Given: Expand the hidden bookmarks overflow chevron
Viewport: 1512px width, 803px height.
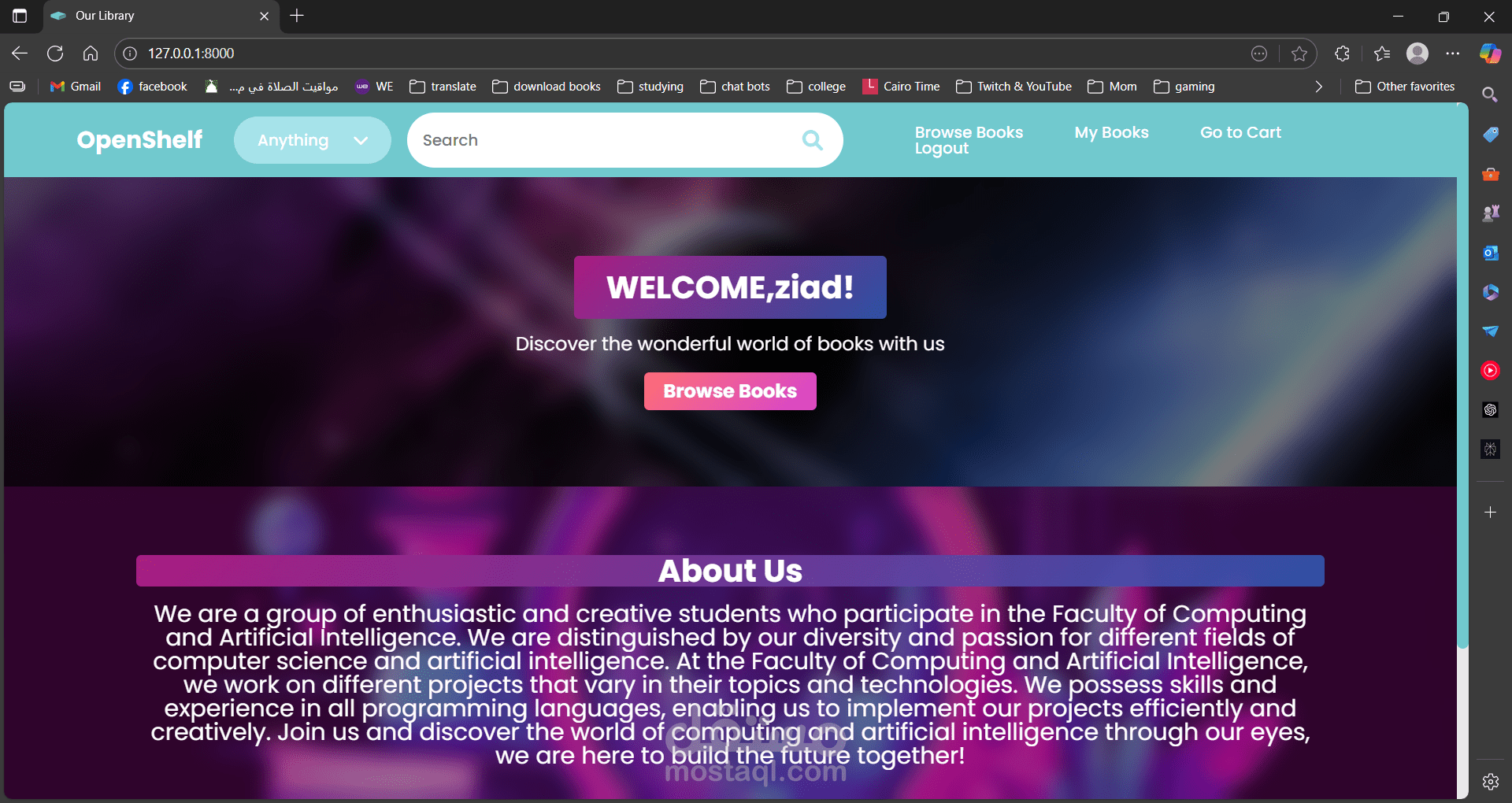Looking at the screenshot, I should 1319,87.
